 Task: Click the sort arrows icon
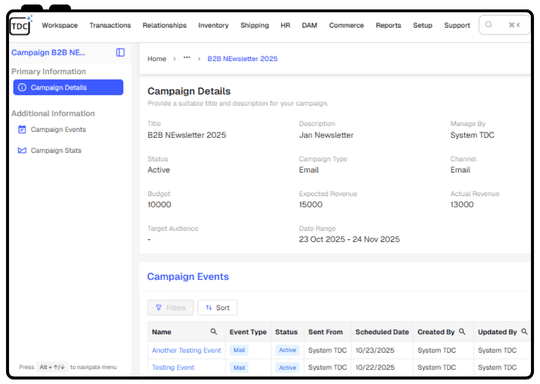[x=209, y=308]
